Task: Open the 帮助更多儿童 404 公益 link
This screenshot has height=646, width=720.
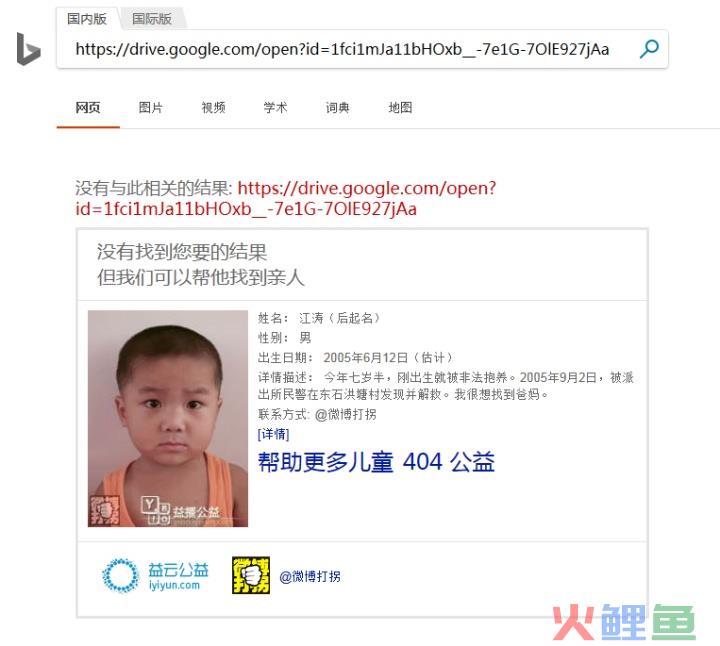Action: coord(376,462)
